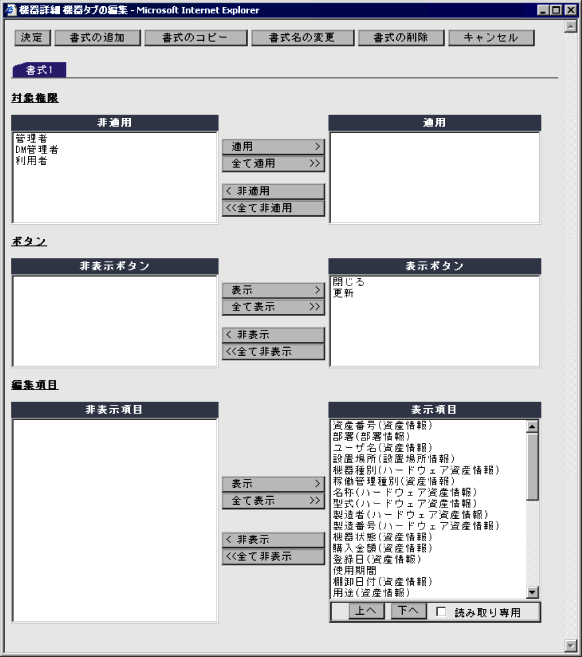The width and height of the screenshot is (582, 657).
Task: Click 全て適用 >> button
Action: click(273, 163)
